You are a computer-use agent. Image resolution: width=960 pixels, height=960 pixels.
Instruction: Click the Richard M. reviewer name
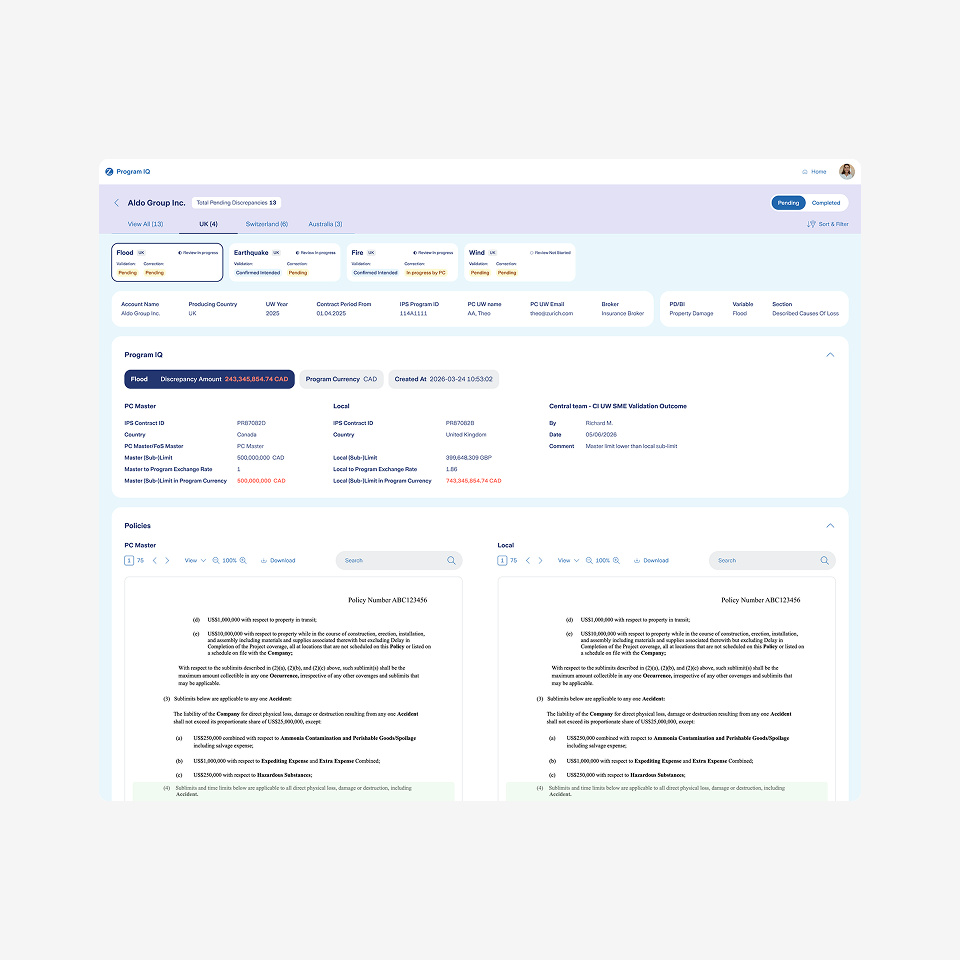coord(599,423)
